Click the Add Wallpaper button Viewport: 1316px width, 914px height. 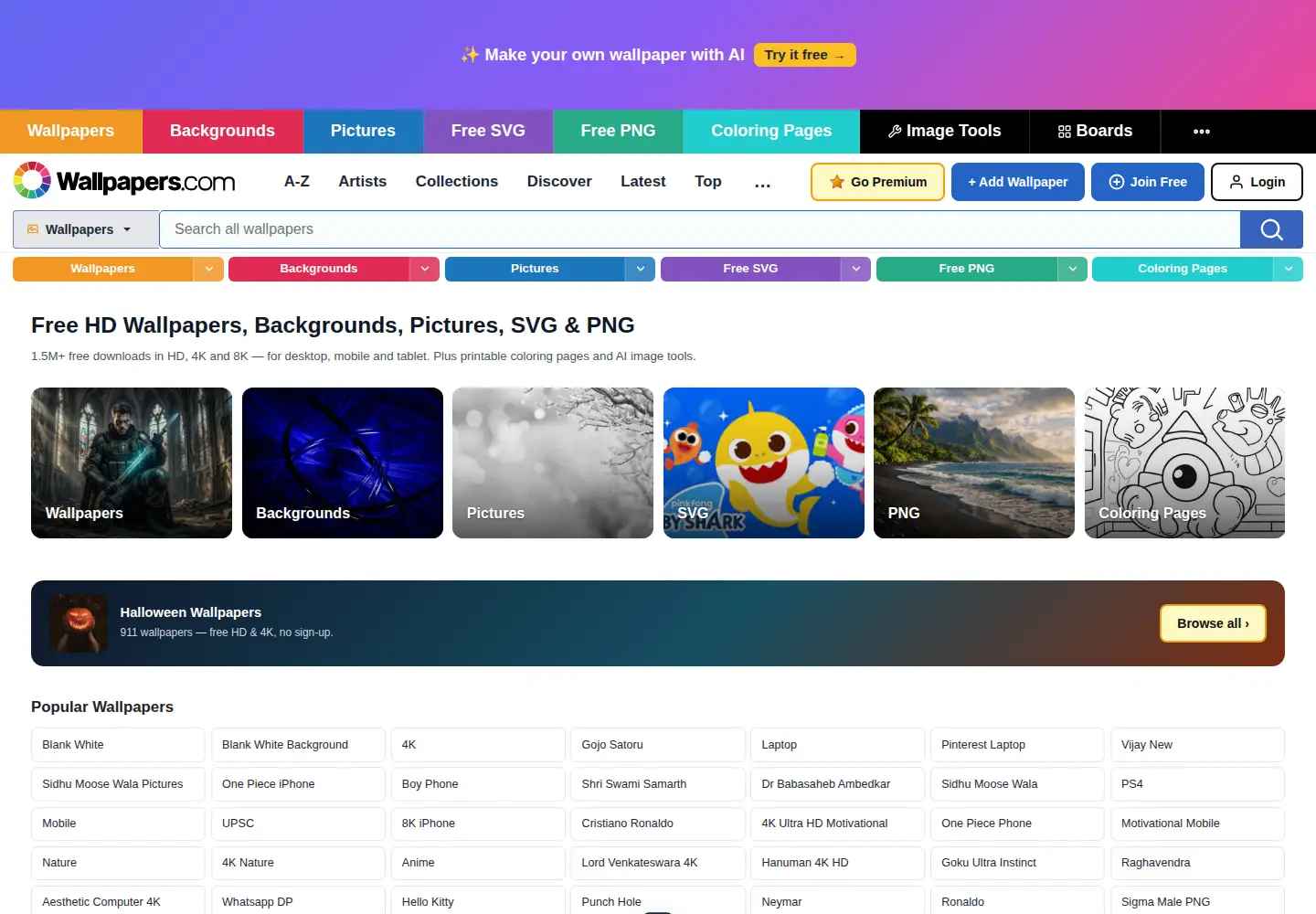pos(1018,182)
